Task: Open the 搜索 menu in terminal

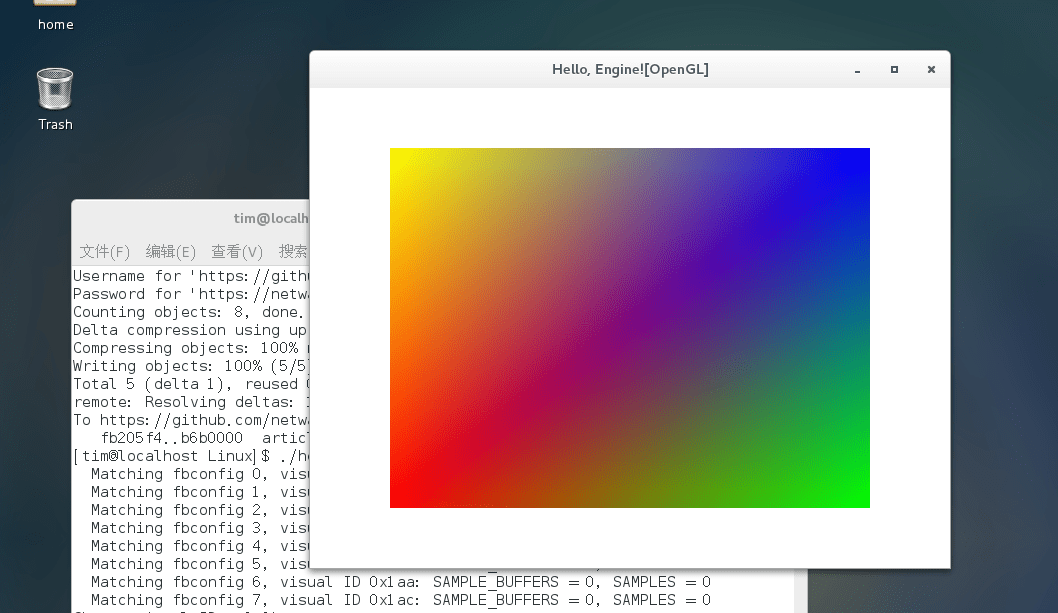Action: coord(293,251)
